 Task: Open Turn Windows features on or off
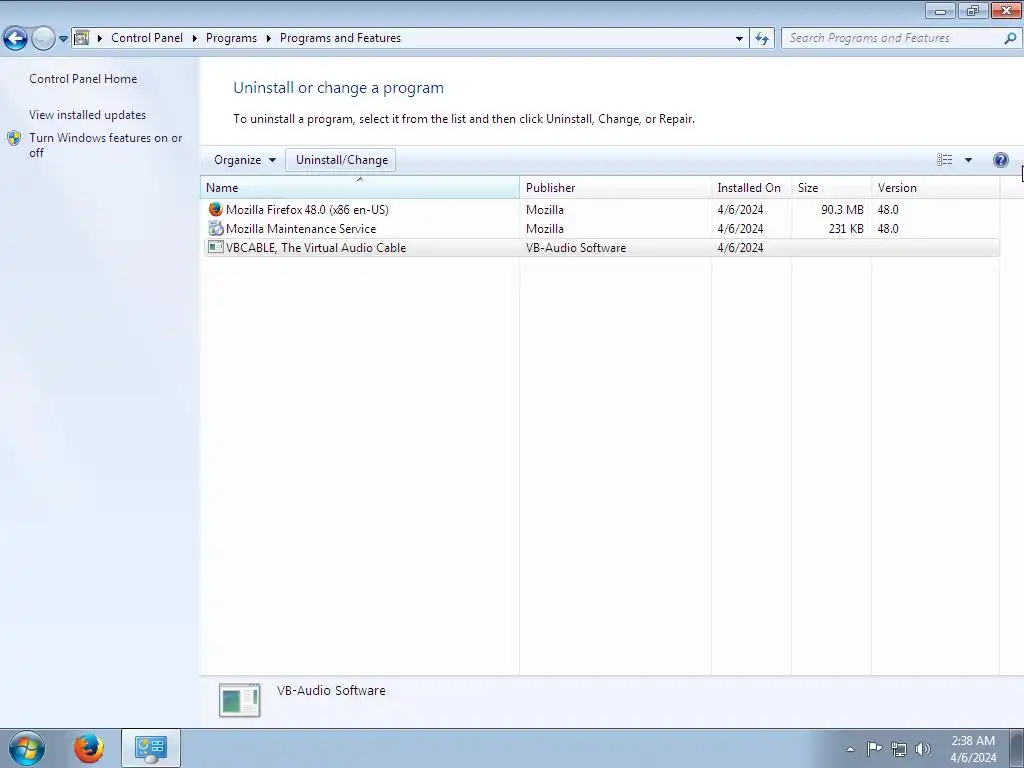click(106, 145)
